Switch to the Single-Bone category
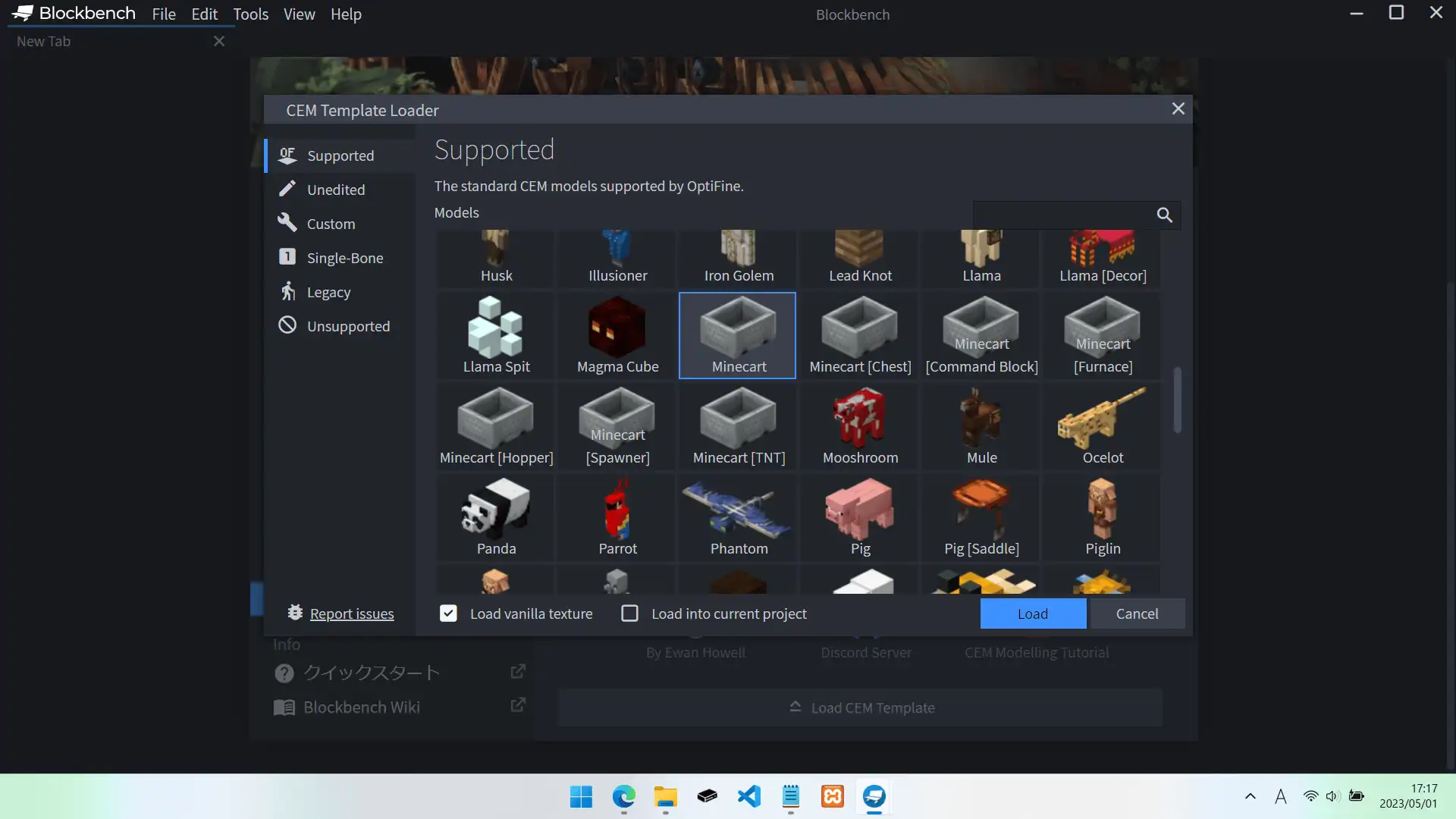The height and width of the screenshot is (819, 1456). click(344, 258)
